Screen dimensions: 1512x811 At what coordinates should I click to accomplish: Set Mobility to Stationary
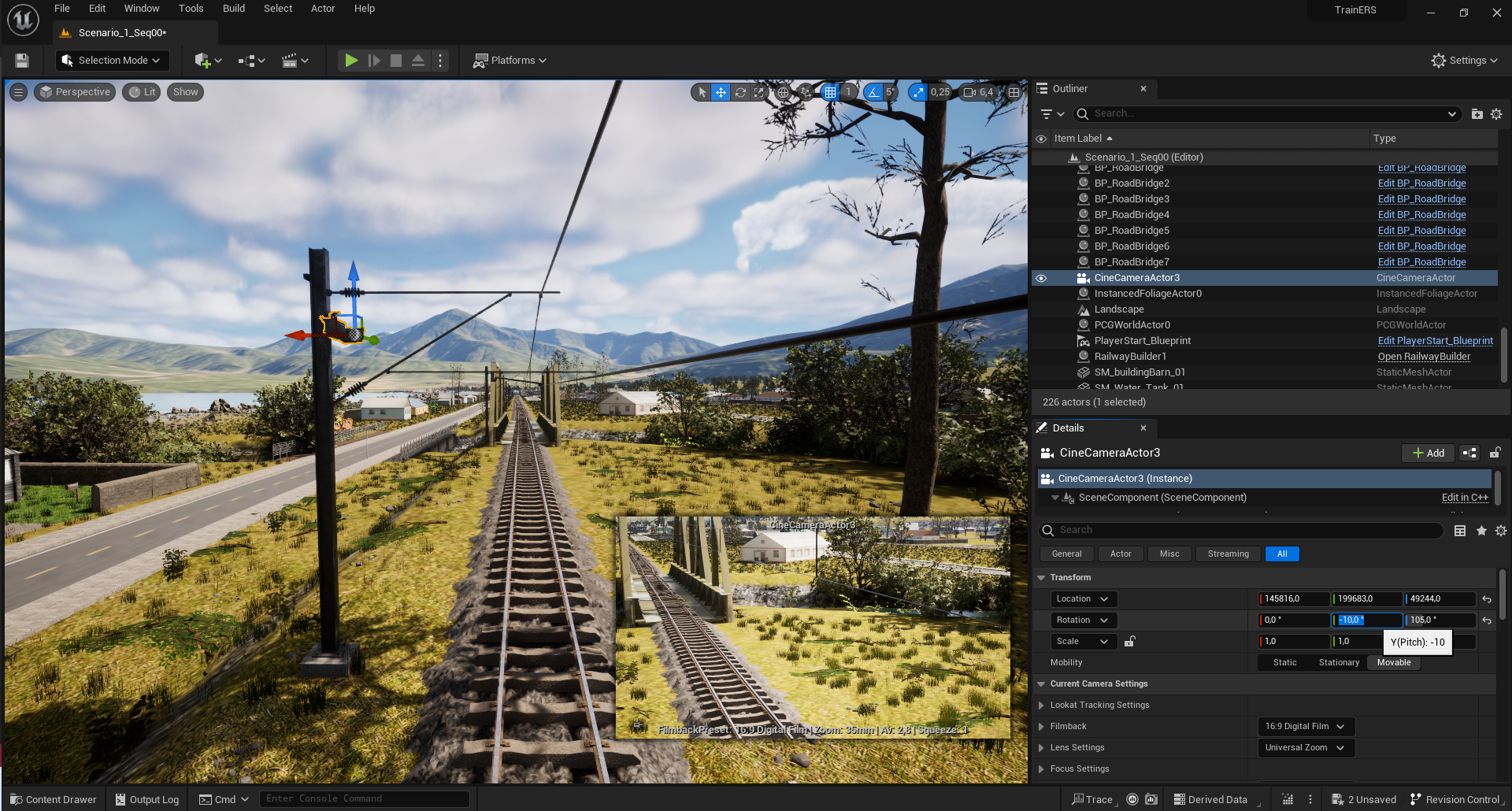click(1339, 663)
